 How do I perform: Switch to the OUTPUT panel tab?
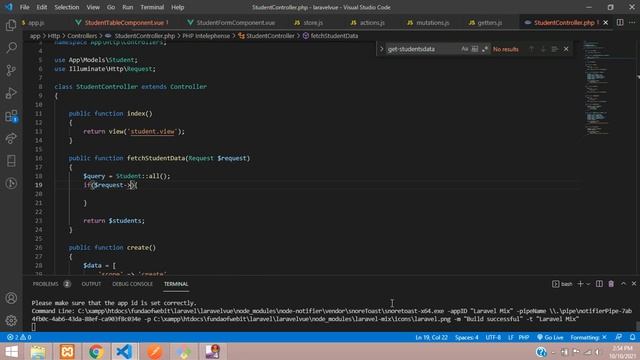[x=91, y=284]
